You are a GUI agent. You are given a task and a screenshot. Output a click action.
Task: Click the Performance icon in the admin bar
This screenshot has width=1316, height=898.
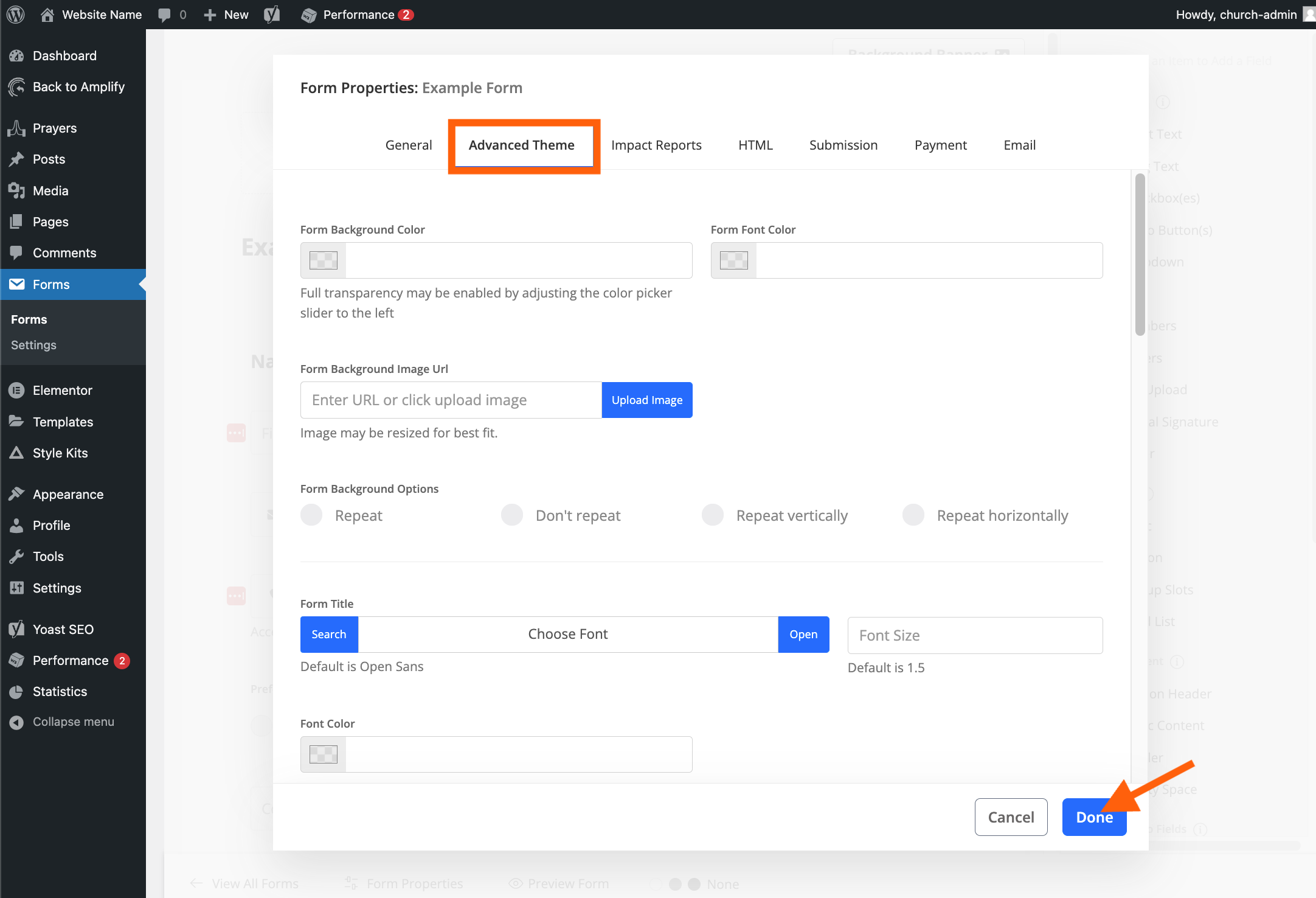coord(310,14)
